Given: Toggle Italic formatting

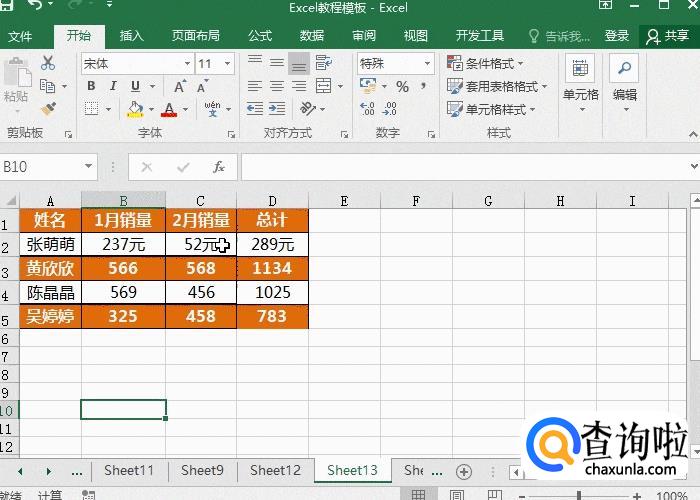Looking at the screenshot, I should 111,87.
